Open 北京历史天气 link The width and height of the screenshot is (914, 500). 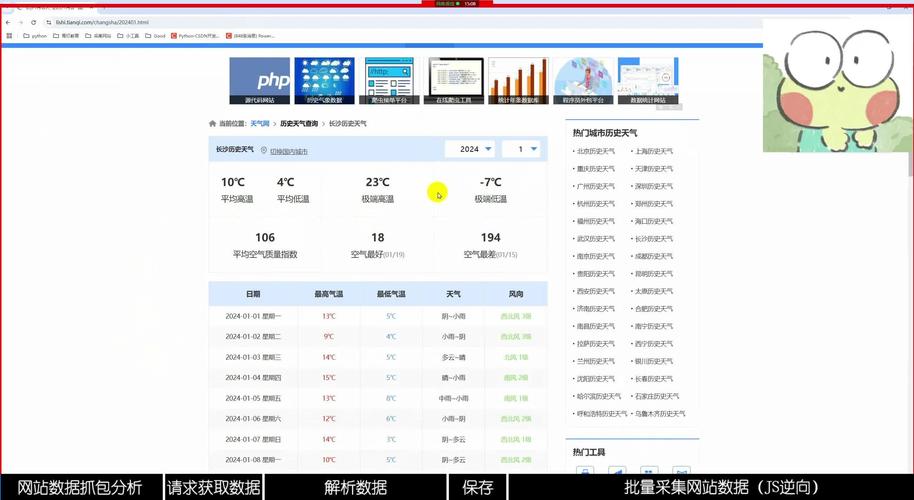(x=596, y=151)
